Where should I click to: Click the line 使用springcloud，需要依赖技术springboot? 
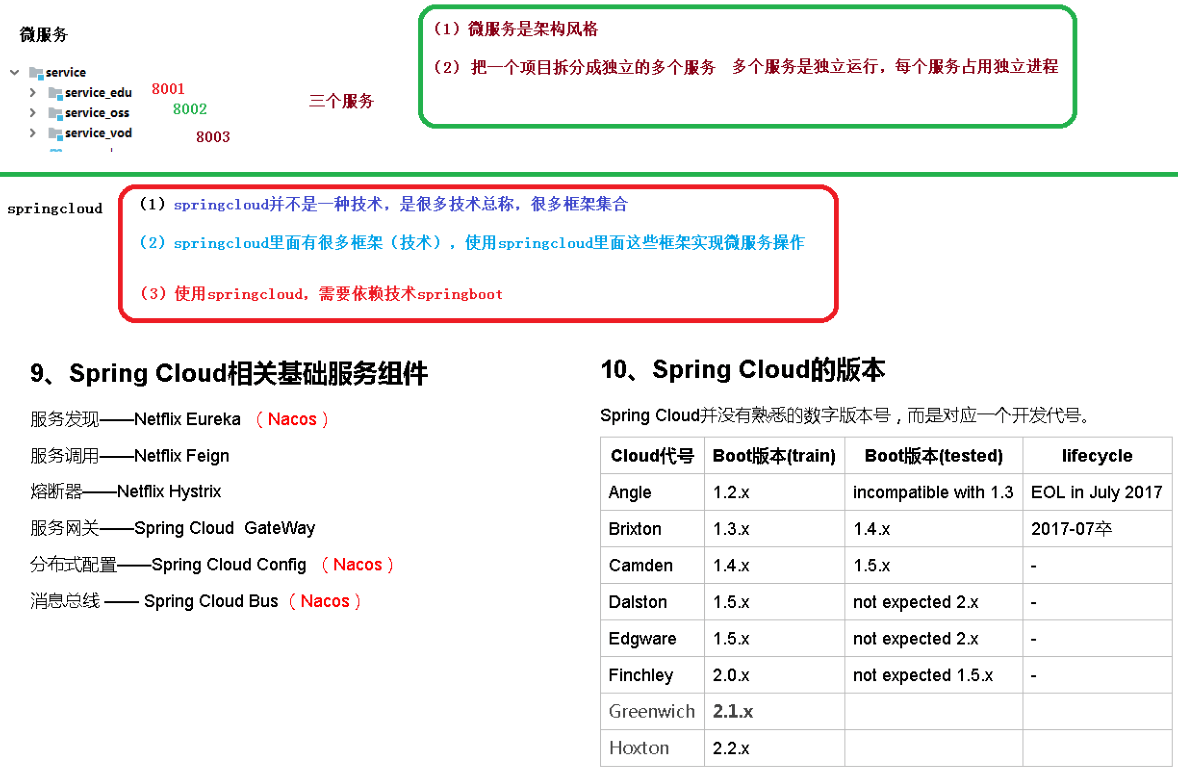(321, 294)
